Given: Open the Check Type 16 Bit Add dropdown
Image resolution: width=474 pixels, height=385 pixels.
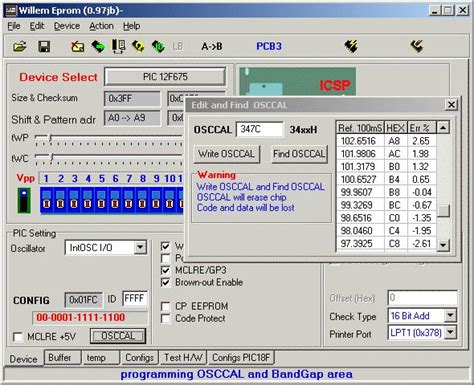Looking at the screenshot, I should (x=450, y=315).
